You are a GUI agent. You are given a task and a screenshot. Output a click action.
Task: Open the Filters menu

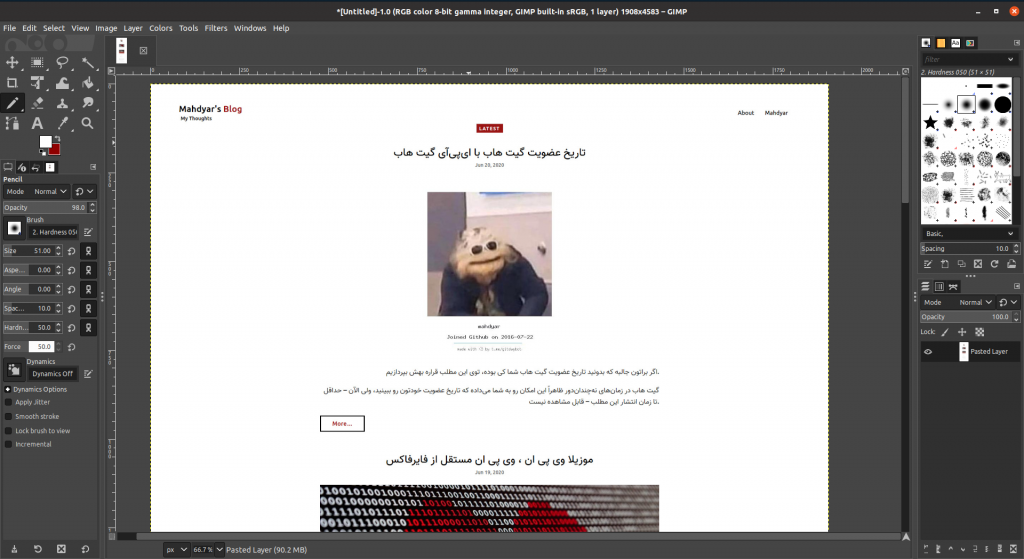point(216,28)
